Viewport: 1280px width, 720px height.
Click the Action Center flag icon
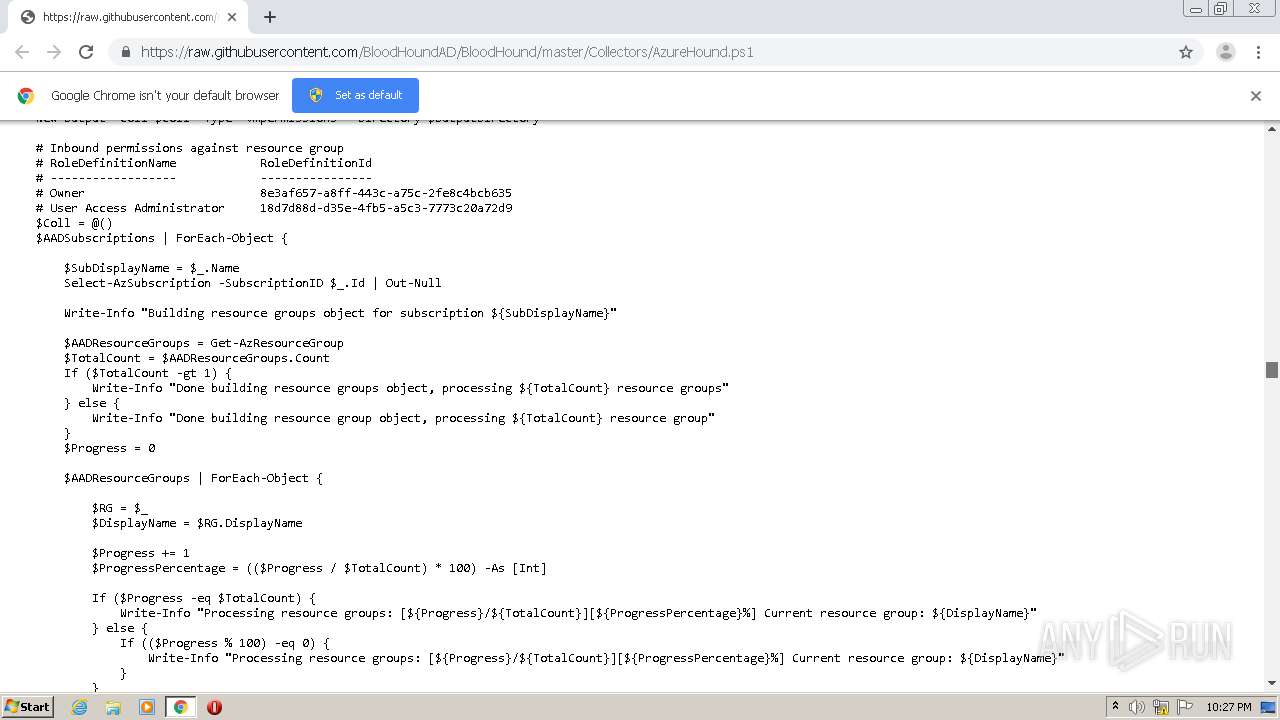1185,707
